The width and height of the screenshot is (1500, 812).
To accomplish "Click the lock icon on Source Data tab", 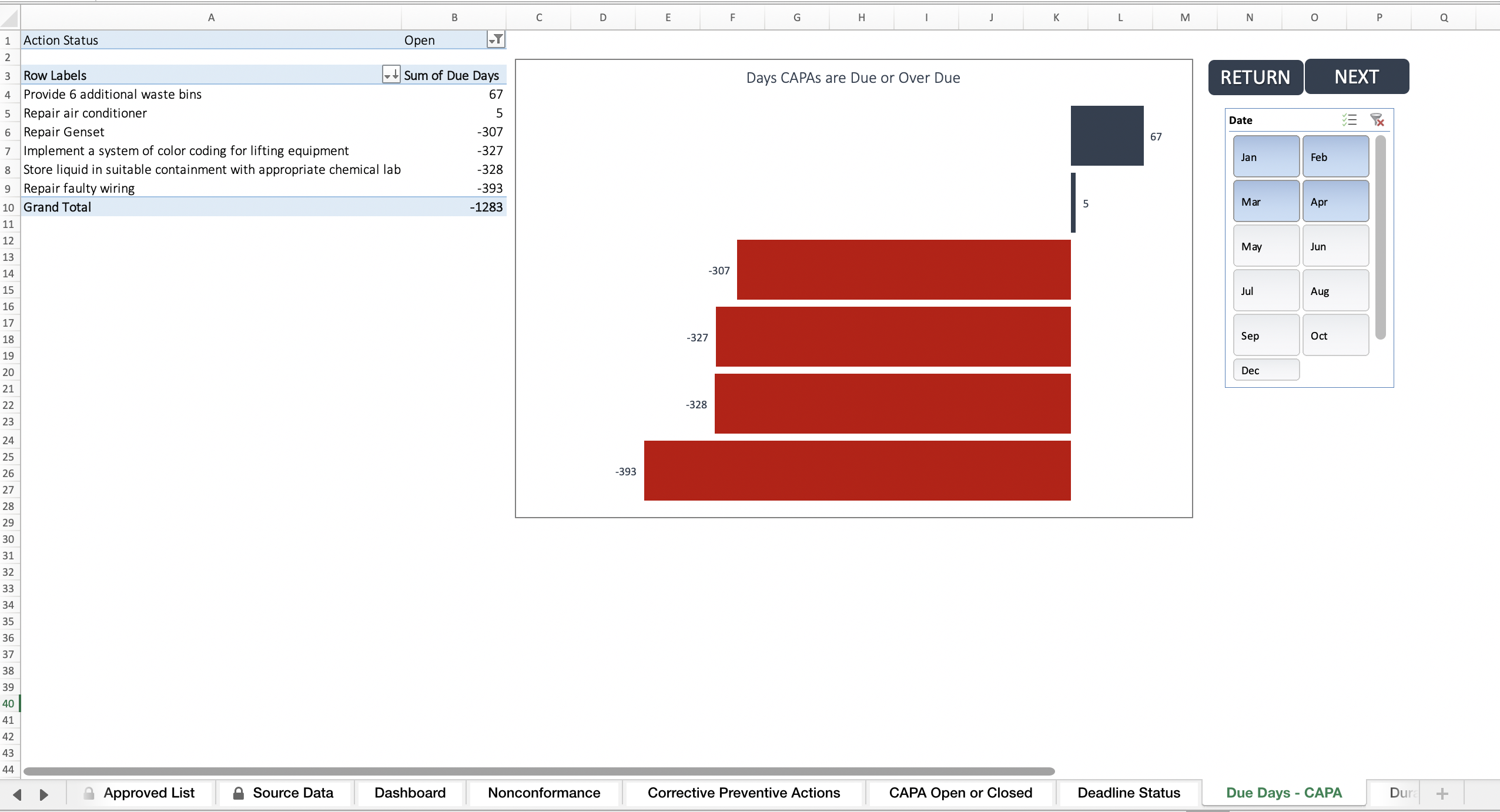I will point(239,792).
